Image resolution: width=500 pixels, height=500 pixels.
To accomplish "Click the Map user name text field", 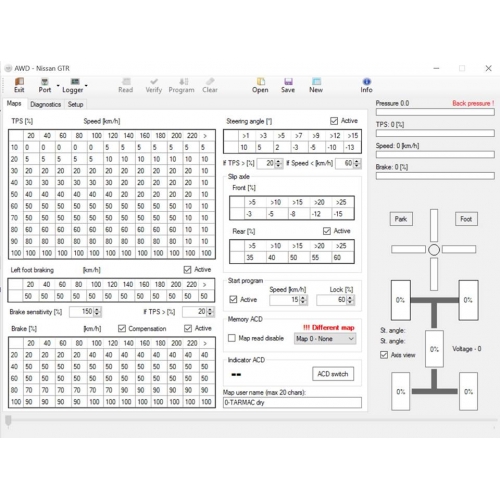I will [x=292, y=403].
